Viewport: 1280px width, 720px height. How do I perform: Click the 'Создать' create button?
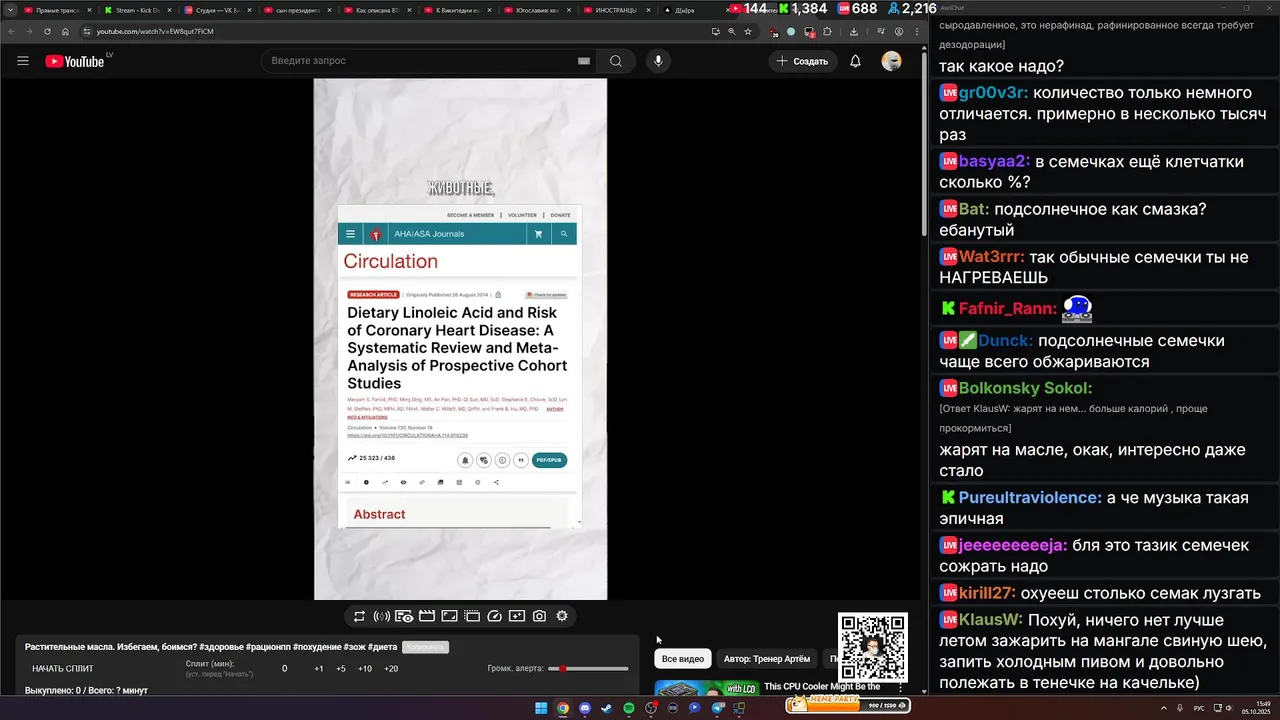click(802, 61)
